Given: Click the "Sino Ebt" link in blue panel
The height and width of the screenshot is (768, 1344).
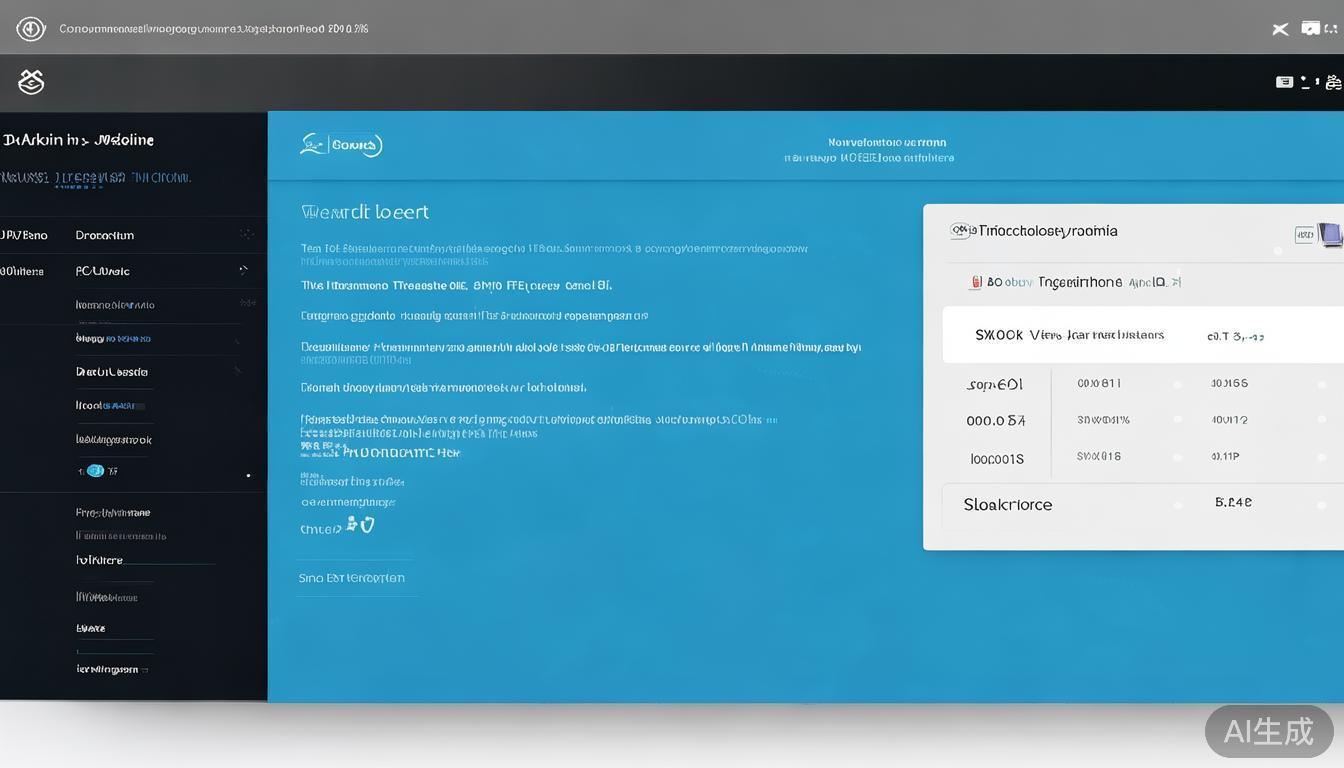Looking at the screenshot, I should [351, 578].
